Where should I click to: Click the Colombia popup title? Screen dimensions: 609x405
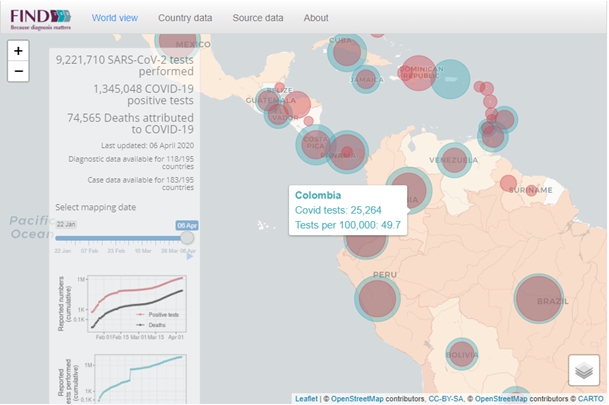point(318,195)
